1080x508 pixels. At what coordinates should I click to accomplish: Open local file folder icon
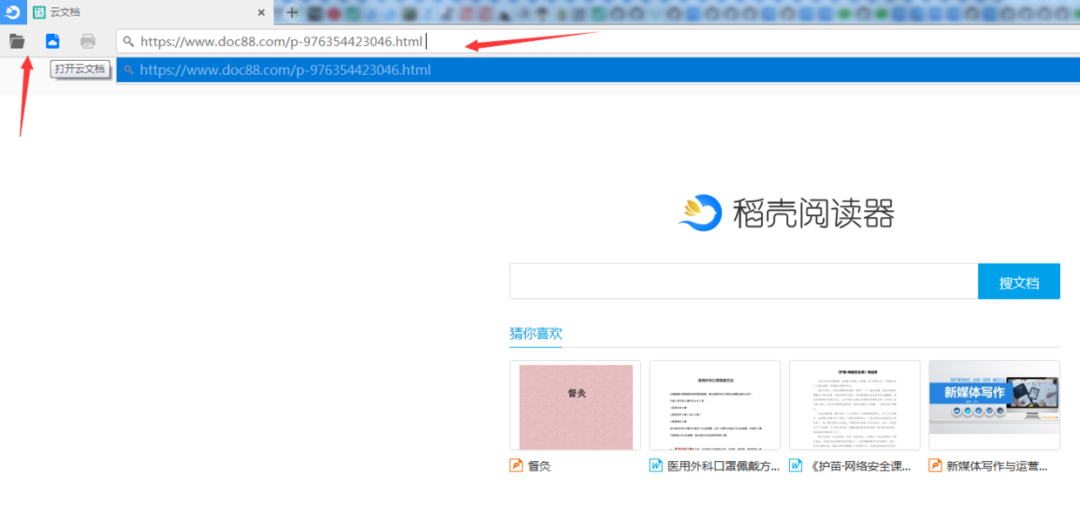(x=17, y=41)
